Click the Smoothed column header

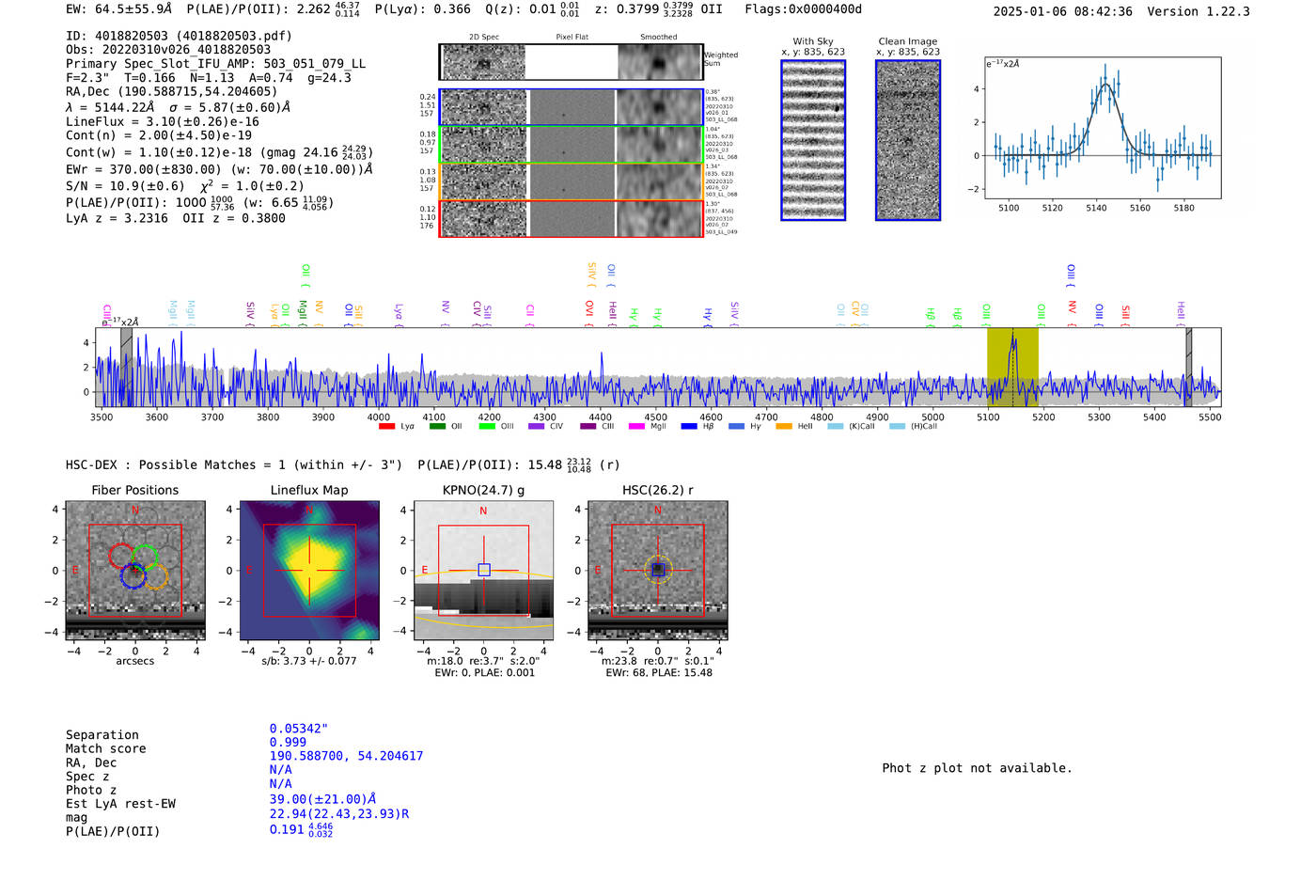coord(659,38)
